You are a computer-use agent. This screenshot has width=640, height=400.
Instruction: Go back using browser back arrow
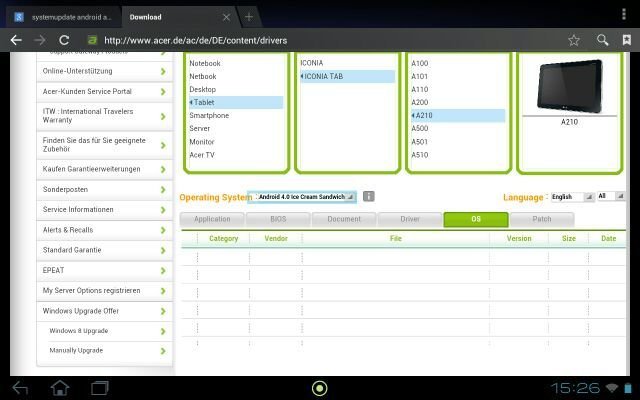[16, 40]
